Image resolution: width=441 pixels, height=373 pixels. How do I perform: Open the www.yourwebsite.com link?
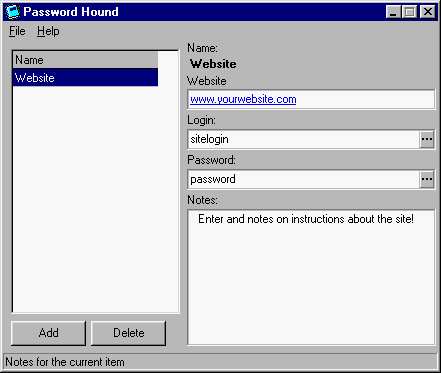pyautogui.click(x=243, y=99)
